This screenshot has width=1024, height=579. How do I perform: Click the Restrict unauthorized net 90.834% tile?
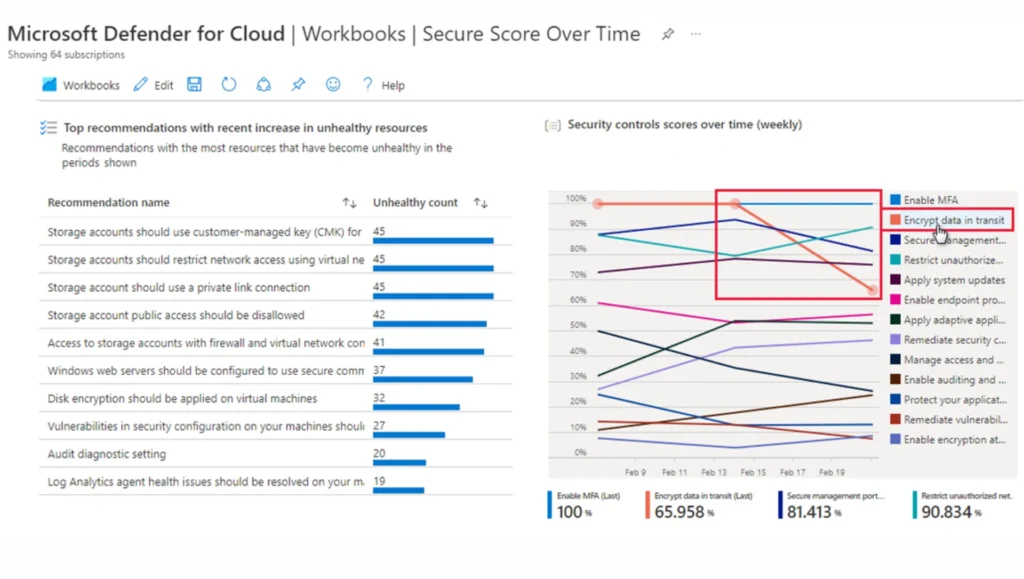963,506
